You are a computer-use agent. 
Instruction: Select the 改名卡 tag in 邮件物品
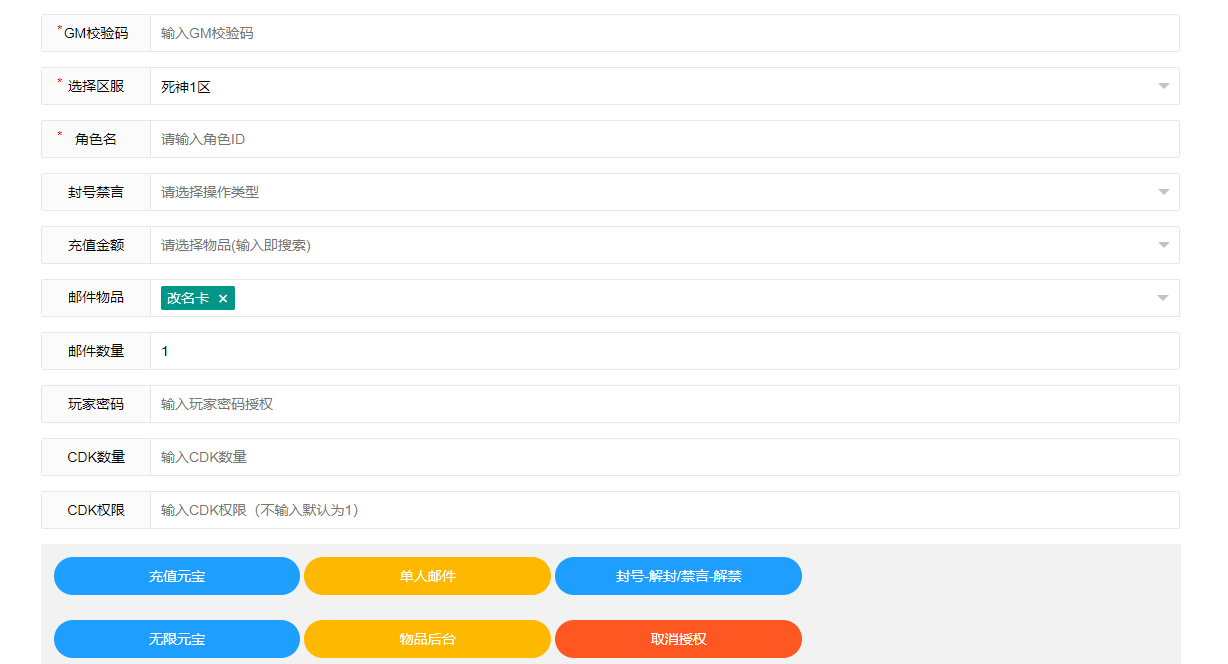tap(188, 298)
